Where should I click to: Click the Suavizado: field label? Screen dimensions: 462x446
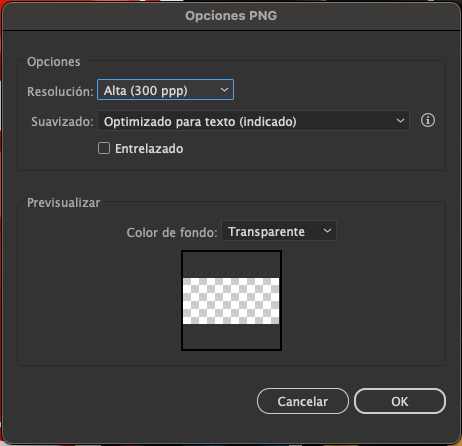click(x=62, y=122)
